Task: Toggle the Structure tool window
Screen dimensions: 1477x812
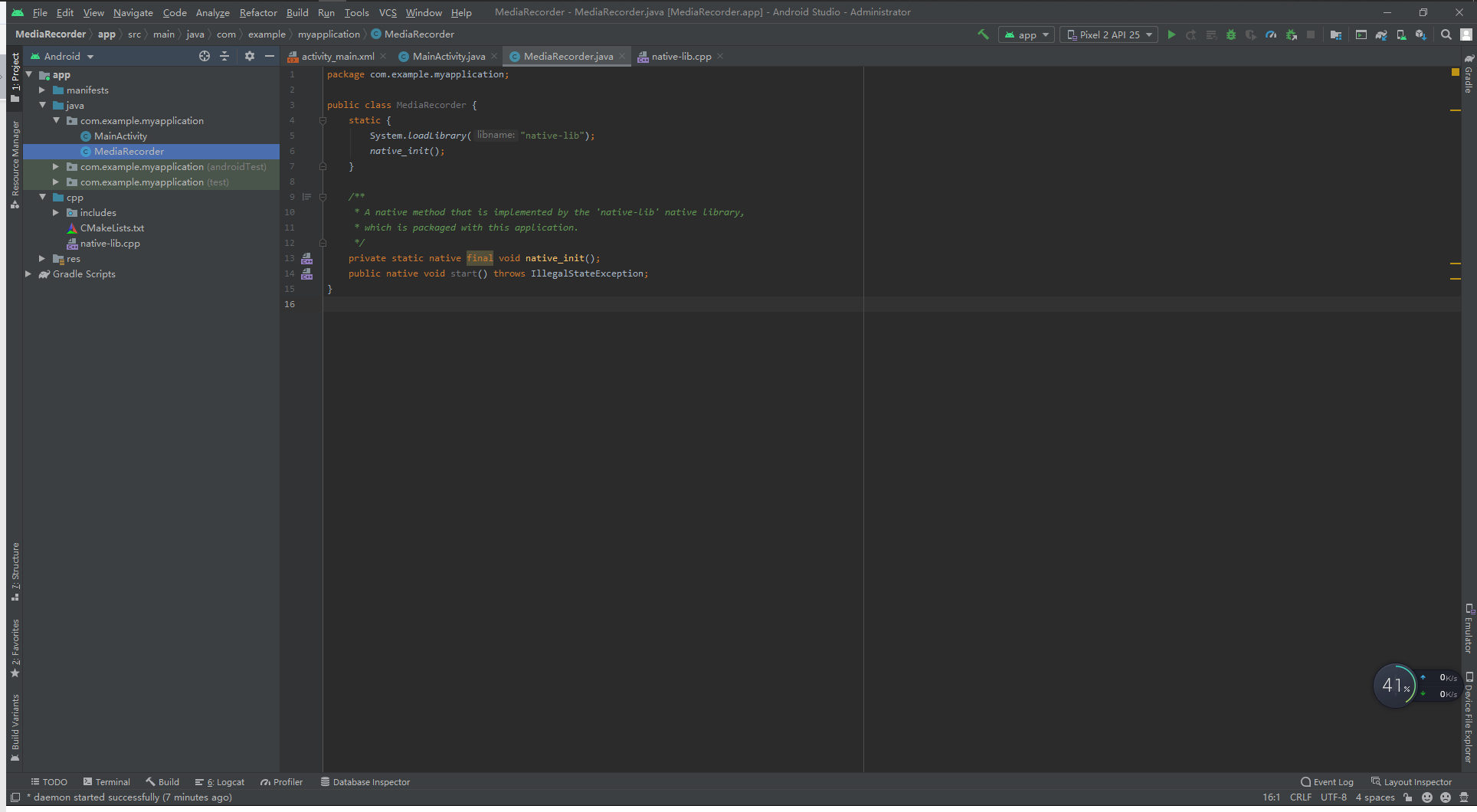Action: tap(15, 572)
